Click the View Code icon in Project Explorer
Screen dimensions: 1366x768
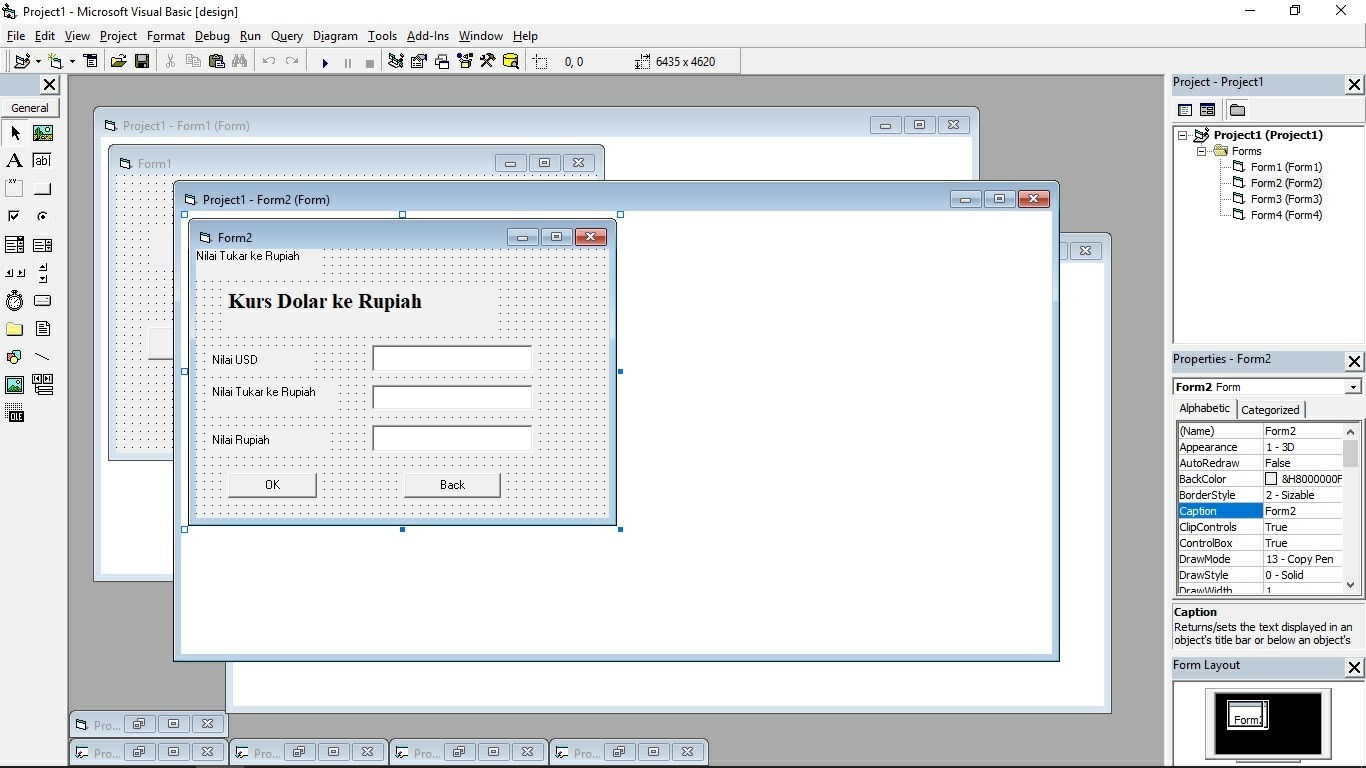pos(1185,110)
